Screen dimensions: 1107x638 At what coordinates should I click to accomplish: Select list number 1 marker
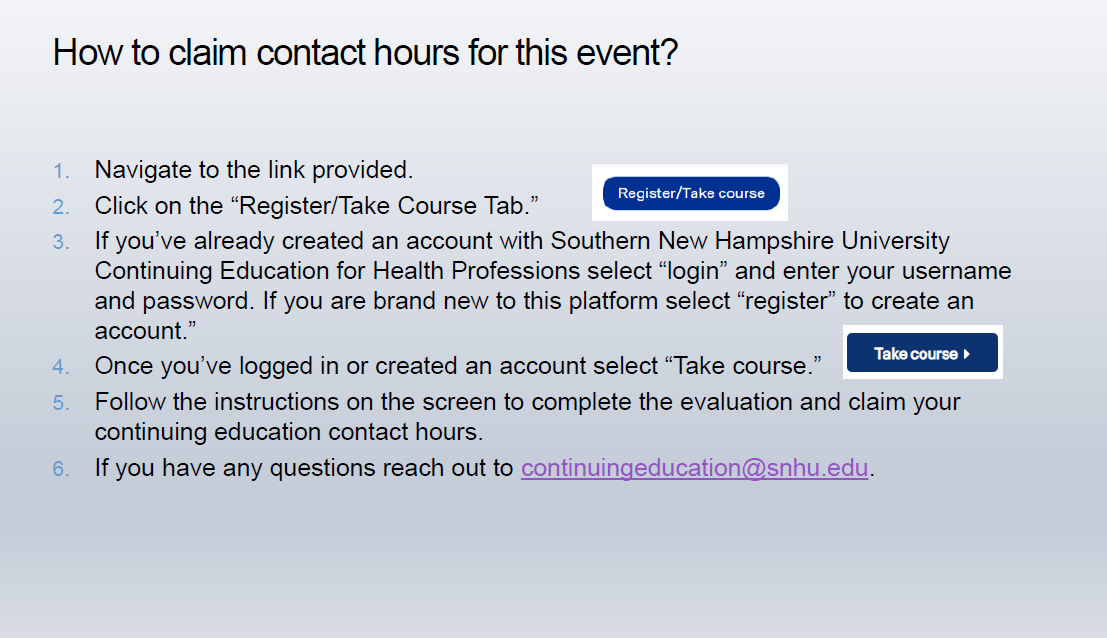(x=62, y=171)
